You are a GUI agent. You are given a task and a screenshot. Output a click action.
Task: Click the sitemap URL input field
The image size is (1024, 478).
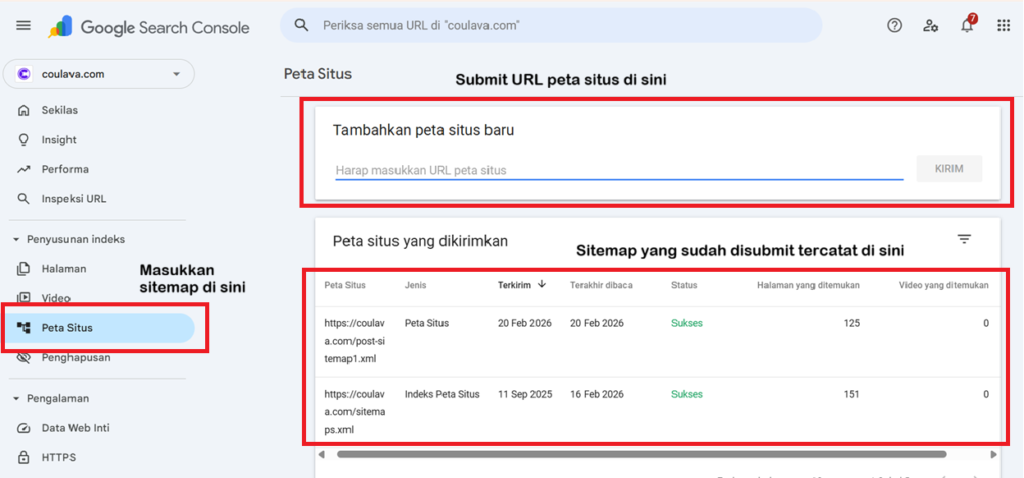coord(619,170)
